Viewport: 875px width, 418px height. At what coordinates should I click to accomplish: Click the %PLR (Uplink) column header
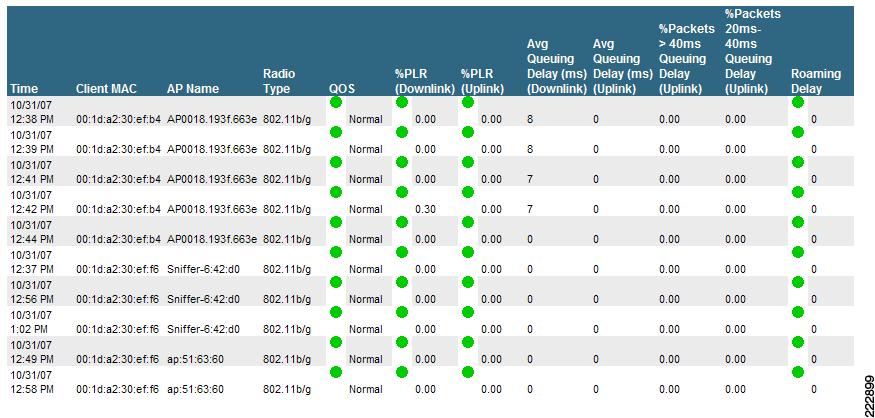(483, 81)
